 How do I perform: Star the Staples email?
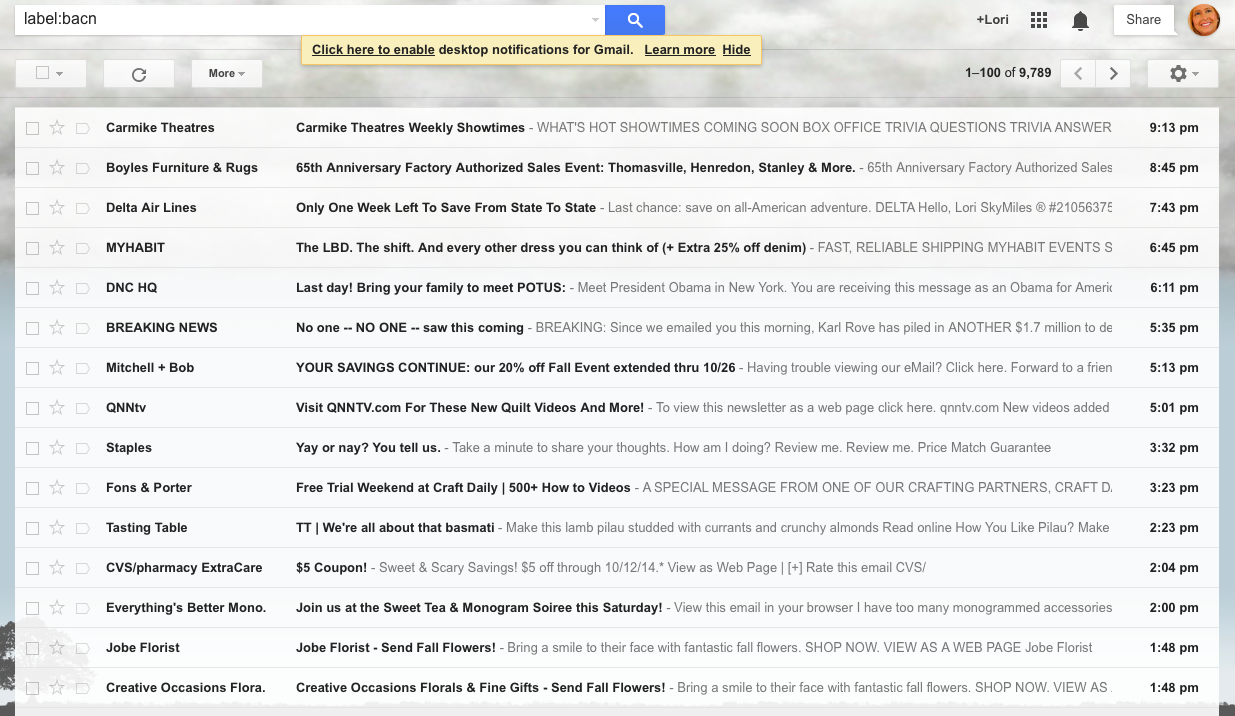[x=57, y=447]
